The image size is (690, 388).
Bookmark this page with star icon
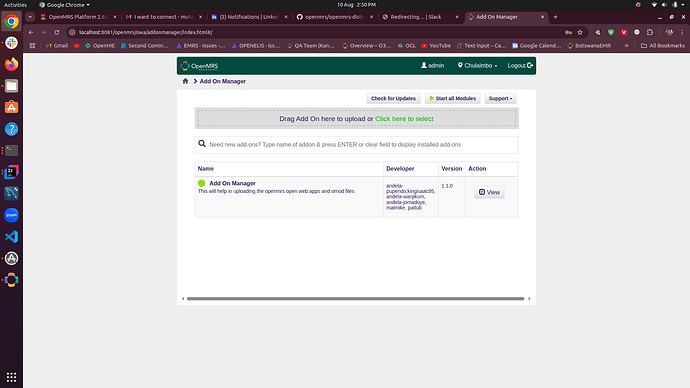click(580, 32)
